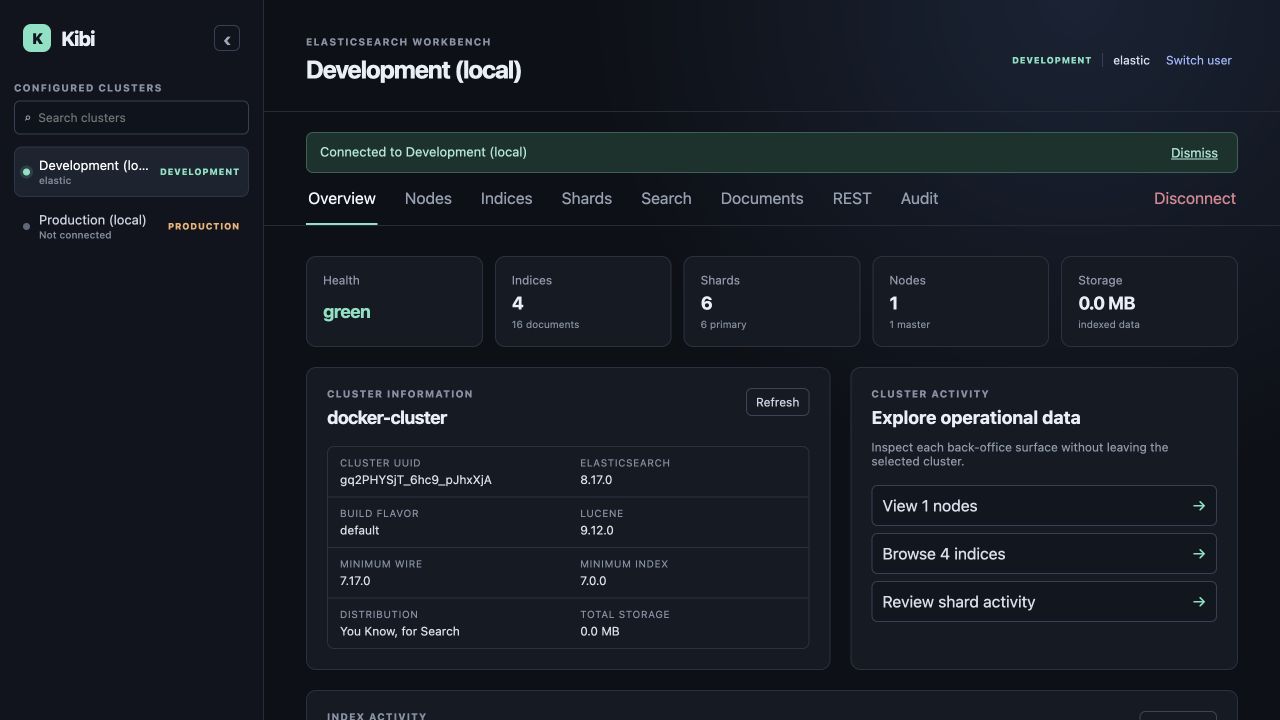Click the Kibi logo icon

(37, 38)
